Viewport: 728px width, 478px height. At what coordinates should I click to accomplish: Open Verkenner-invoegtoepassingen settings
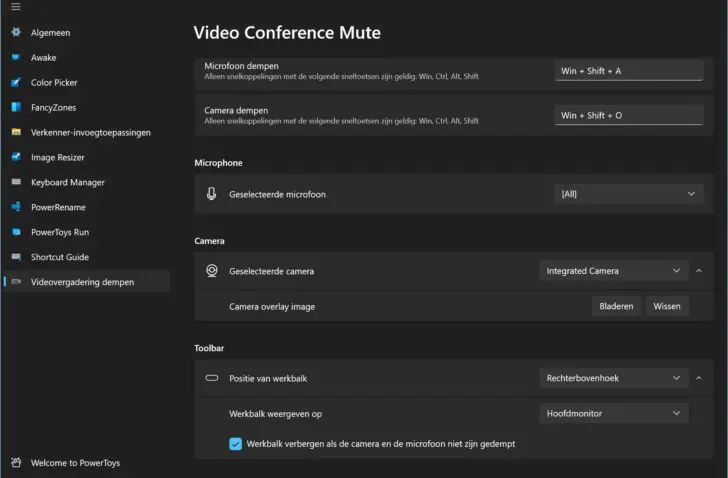tap(86, 133)
